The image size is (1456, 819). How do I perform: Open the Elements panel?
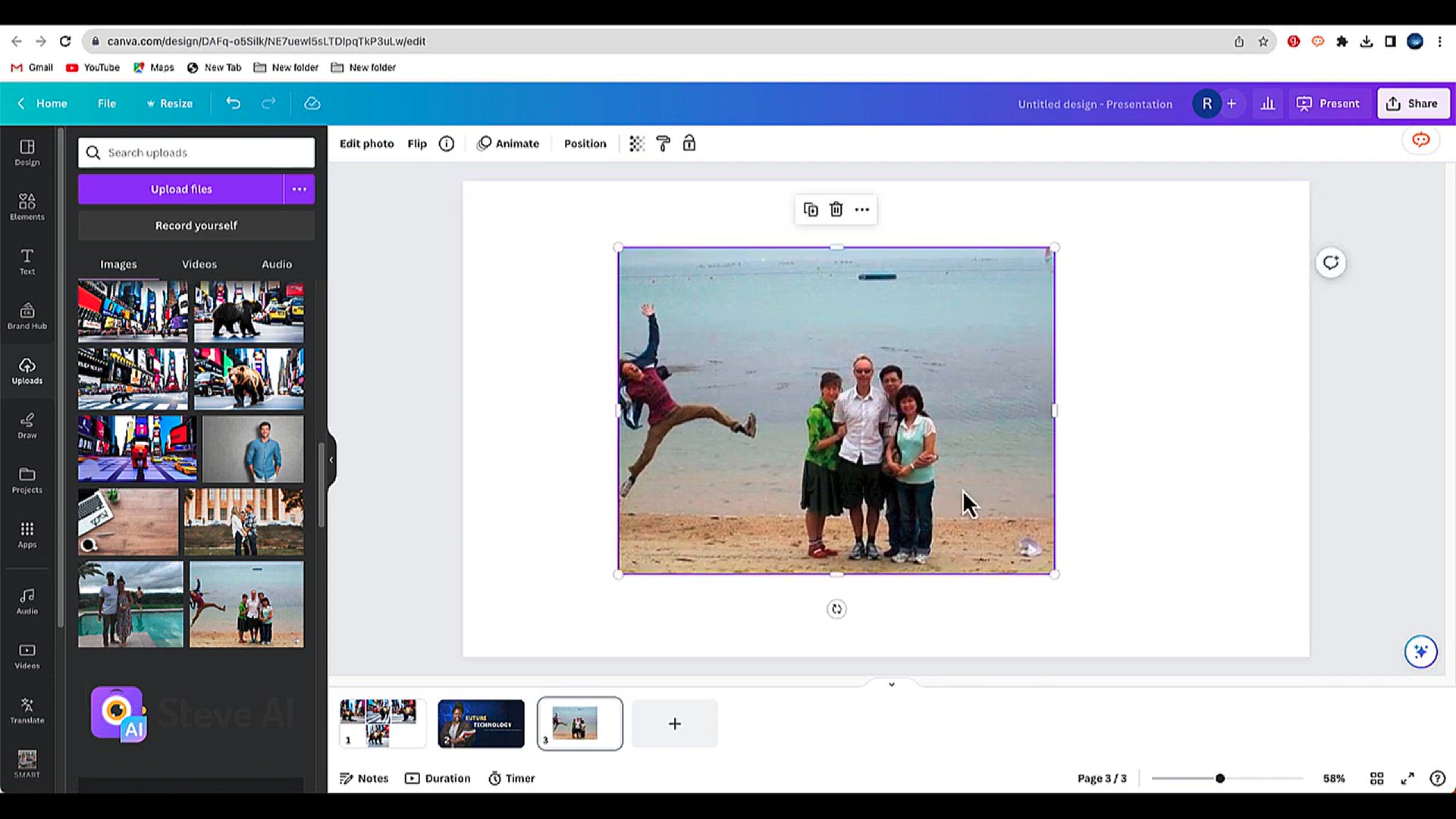(27, 207)
